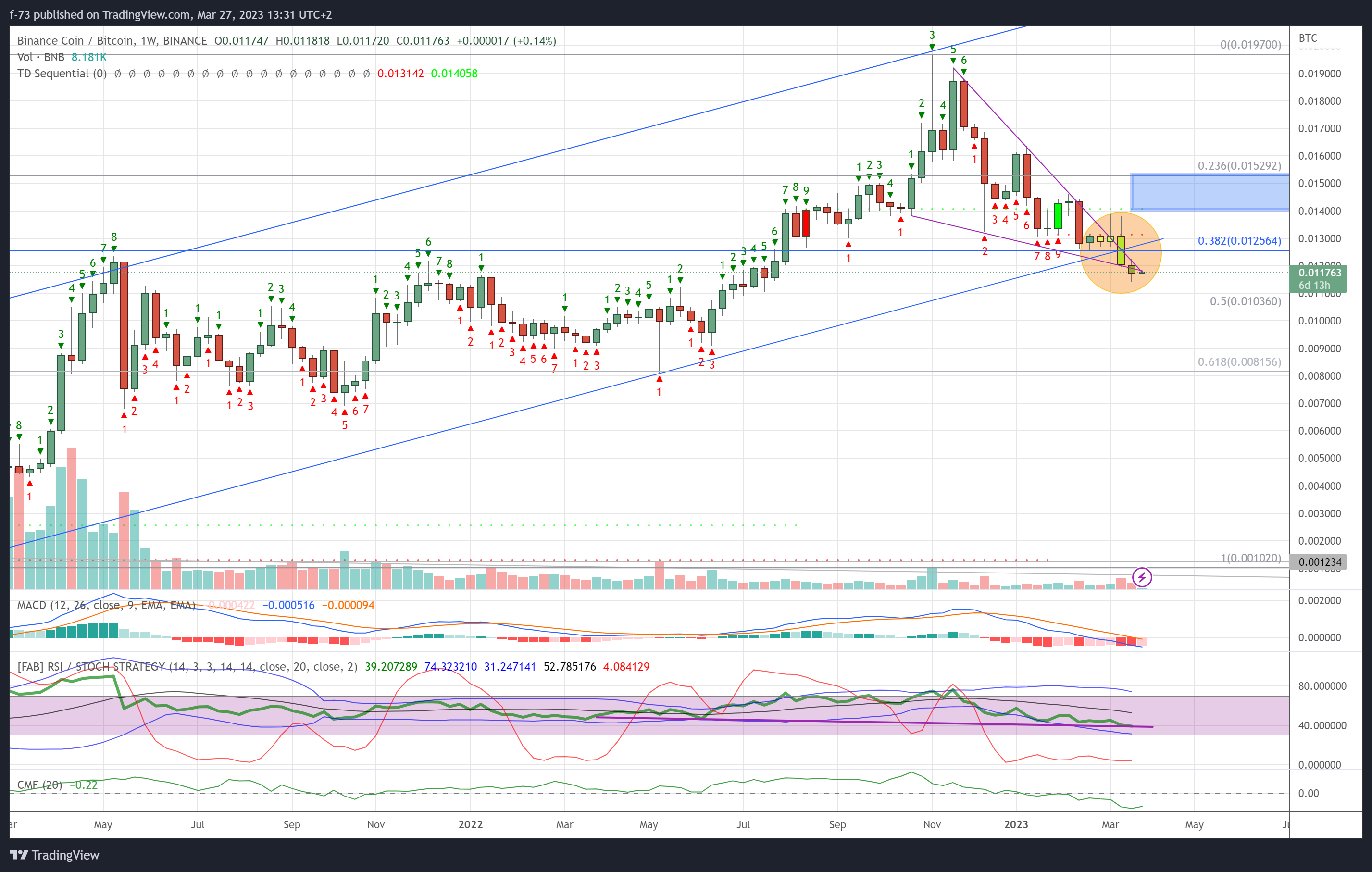Click the BTC currency label on price axis
This screenshot has height=872, width=1372.
pyautogui.click(x=1308, y=38)
